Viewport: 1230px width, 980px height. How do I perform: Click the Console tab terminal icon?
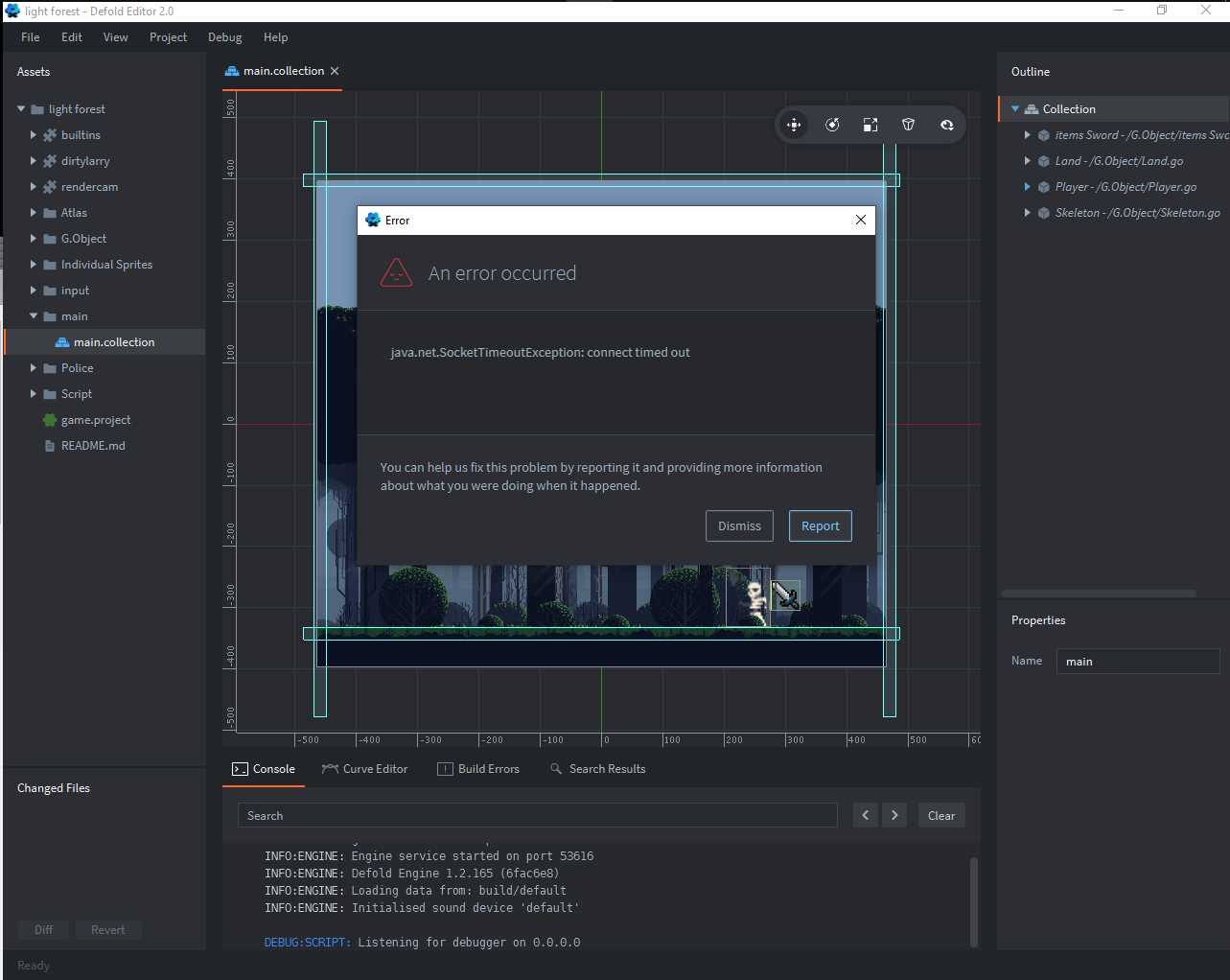pos(239,768)
